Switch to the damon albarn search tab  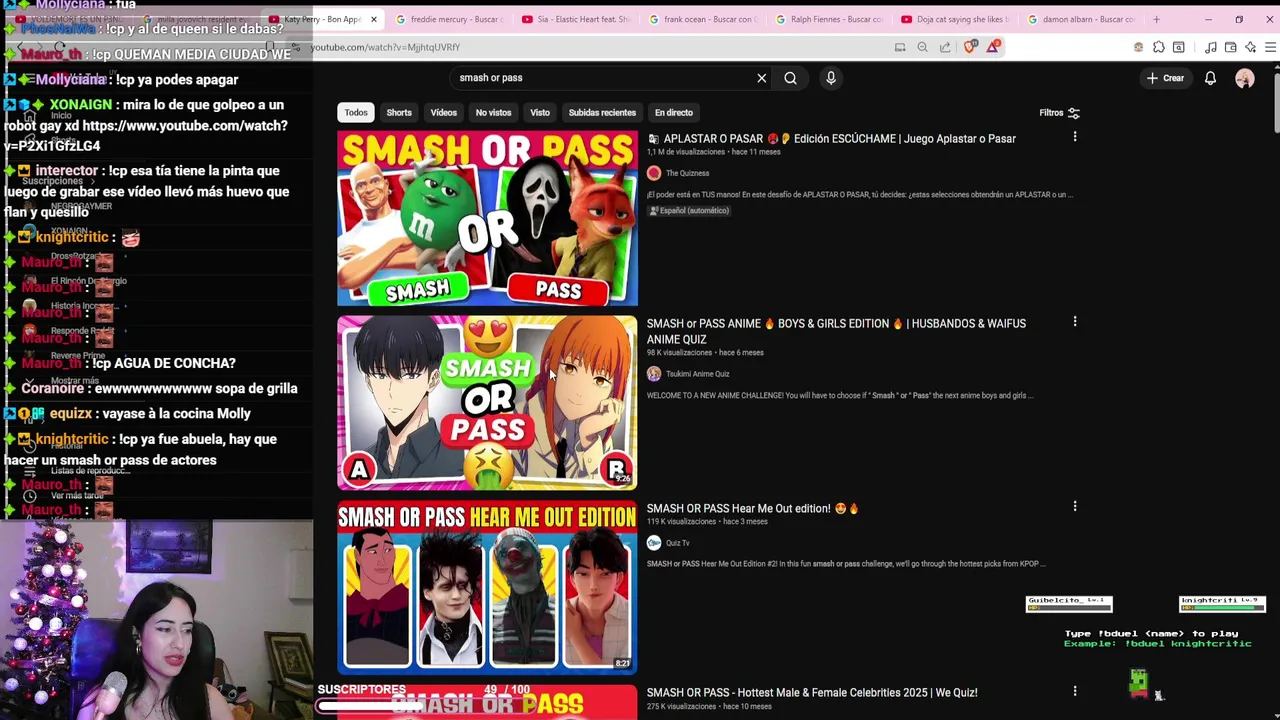(x=1081, y=19)
